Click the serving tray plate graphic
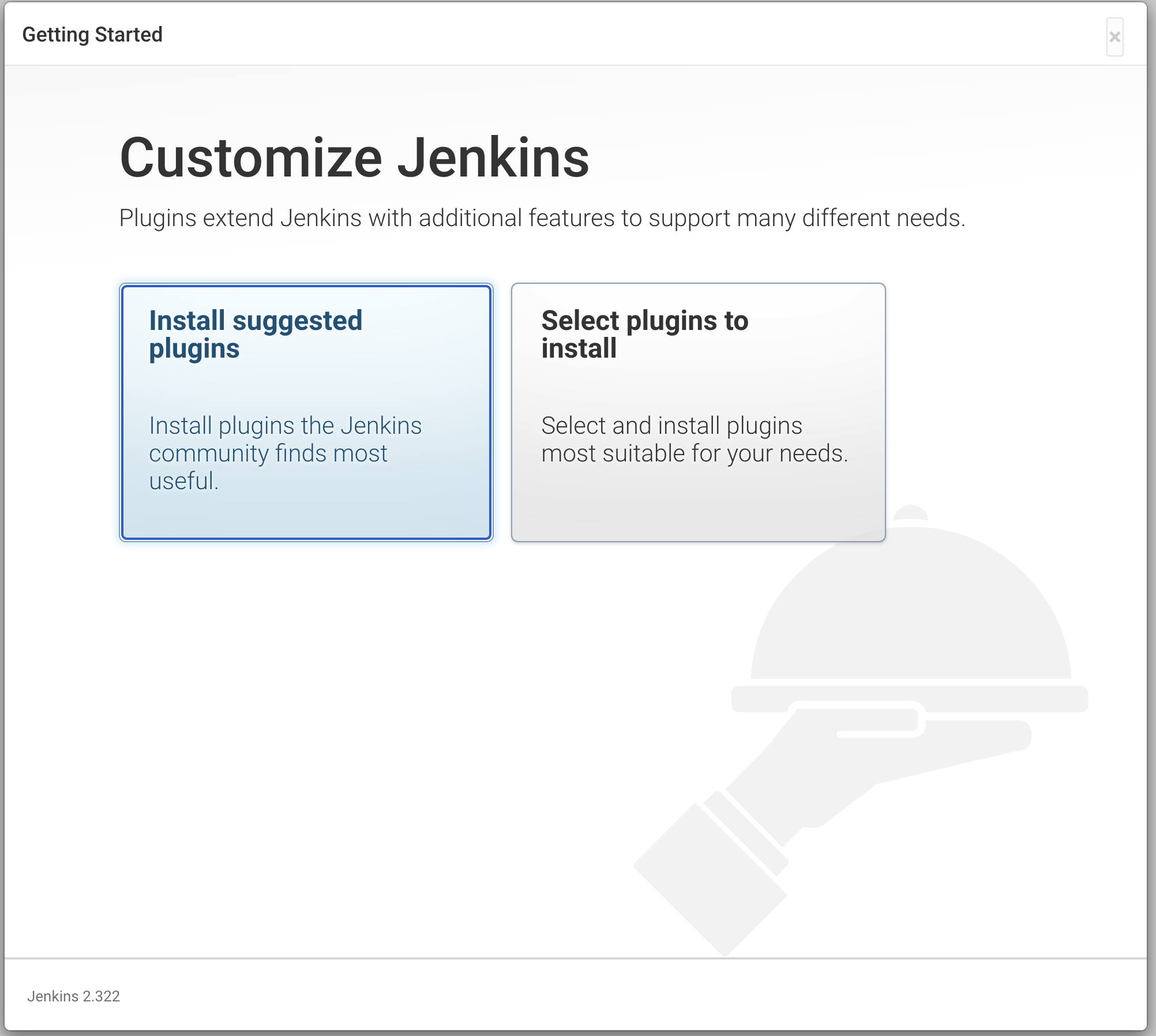This screenshot has width=1156, height=1036. [981, 698]
